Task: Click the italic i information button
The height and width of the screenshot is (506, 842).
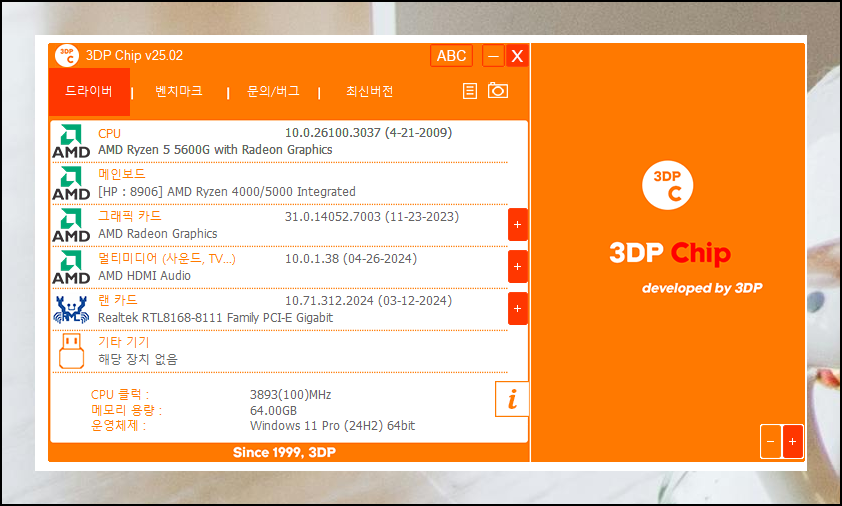Action: pyautogui.click(x=512, y=399)
